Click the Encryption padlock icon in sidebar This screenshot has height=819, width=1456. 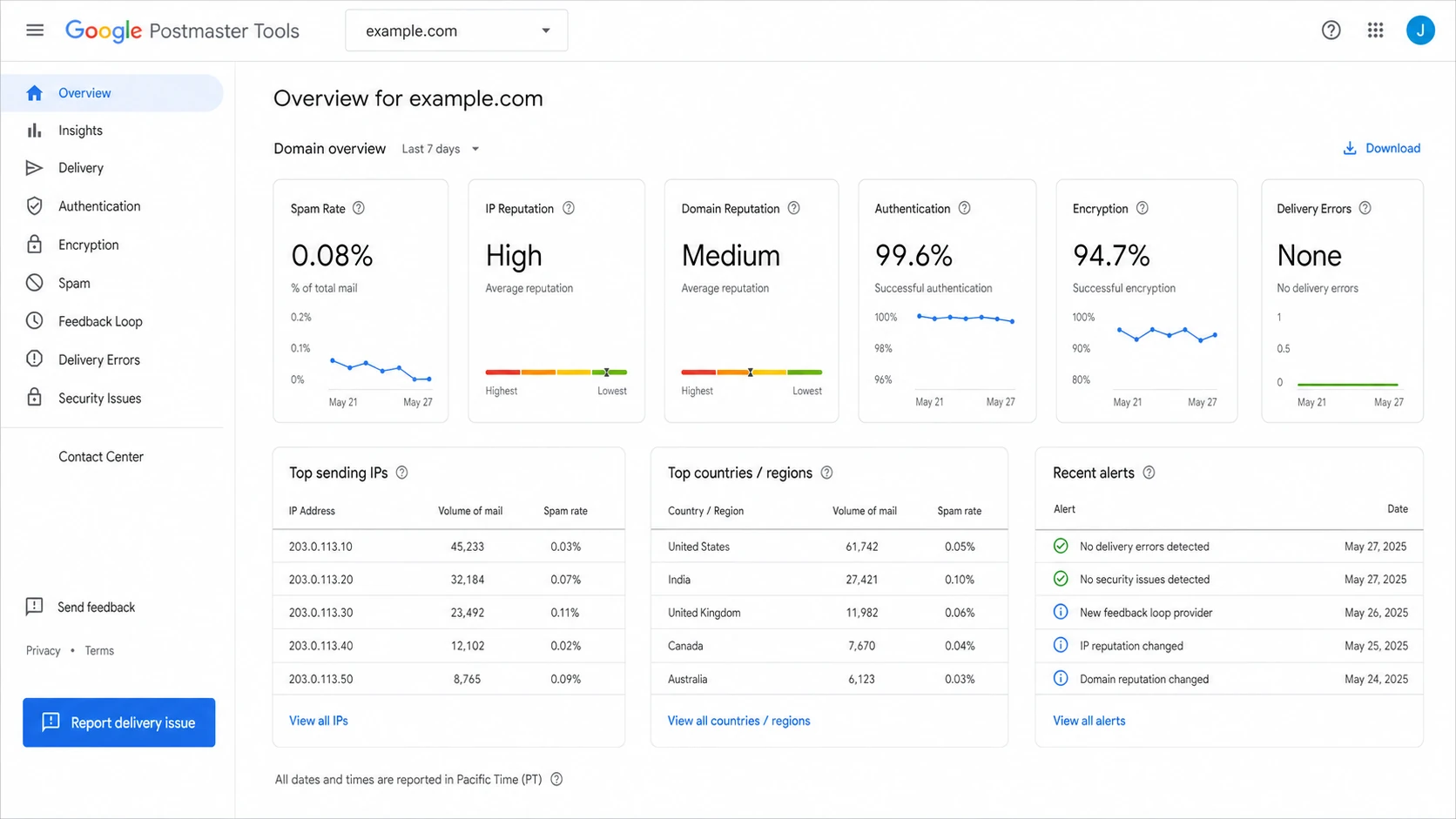tap(34, 245)
